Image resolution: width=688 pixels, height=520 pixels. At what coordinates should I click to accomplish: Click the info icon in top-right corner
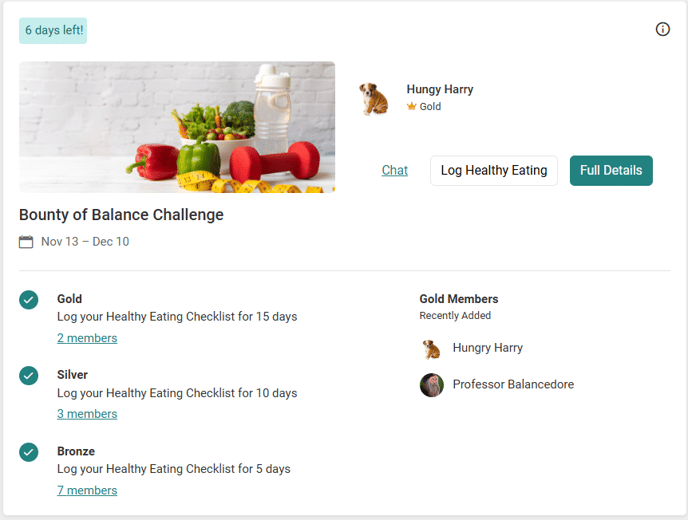tap(662, 29)
